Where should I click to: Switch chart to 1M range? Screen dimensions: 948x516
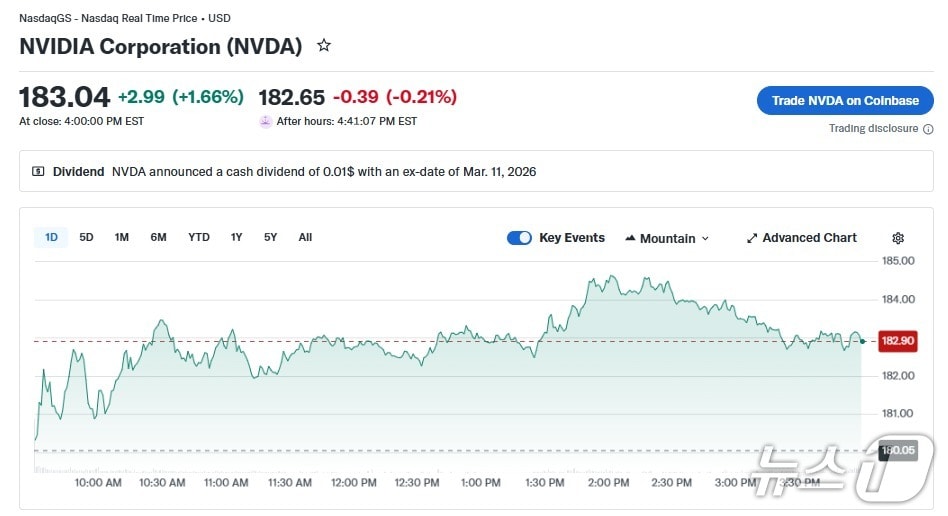pos(121,237)
